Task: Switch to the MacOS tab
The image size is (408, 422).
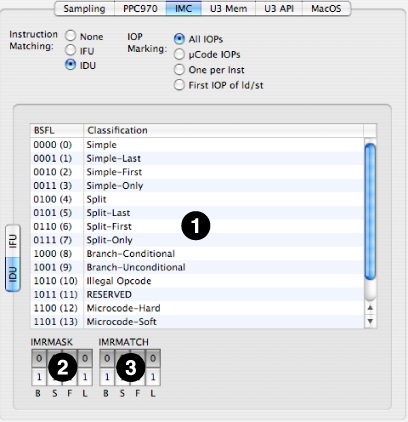Action: click(326, 8)
